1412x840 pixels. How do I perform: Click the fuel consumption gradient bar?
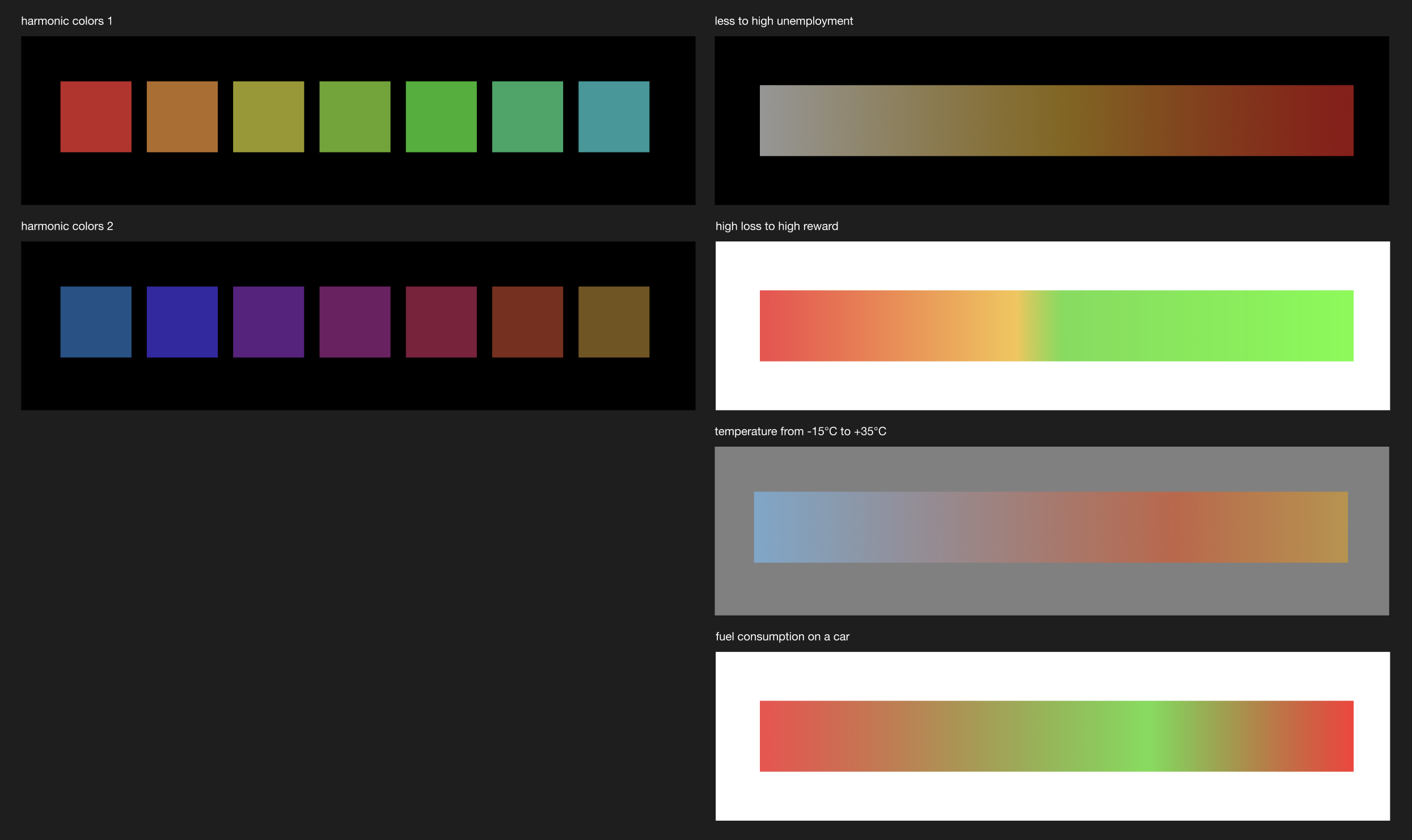tap(1056, 736)
